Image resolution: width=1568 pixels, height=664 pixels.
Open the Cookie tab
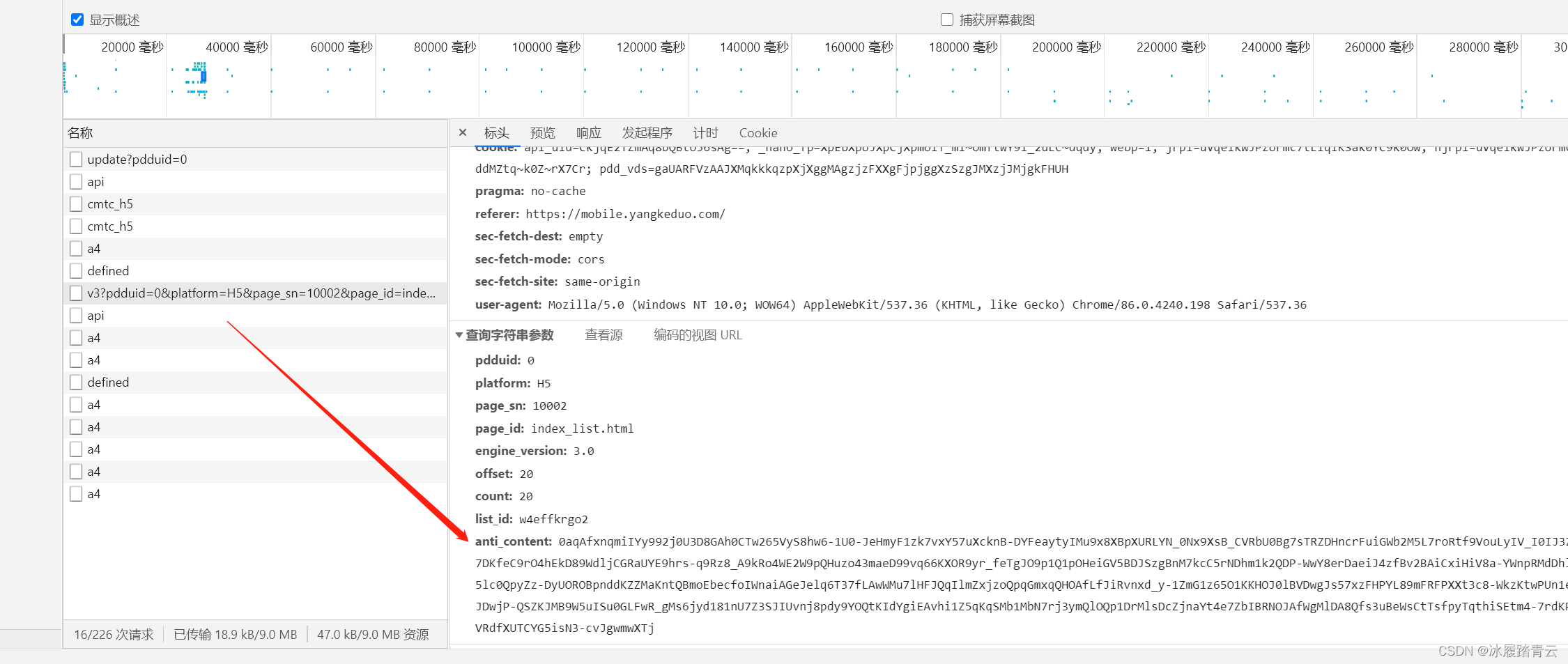click(x=758, y=132)
